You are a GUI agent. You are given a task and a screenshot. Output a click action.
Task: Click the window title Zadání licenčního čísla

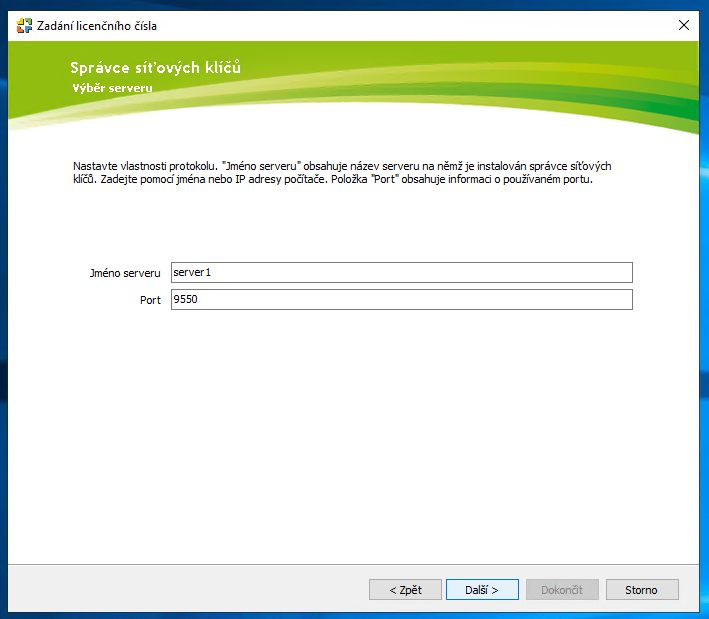(x=98, y=25)
